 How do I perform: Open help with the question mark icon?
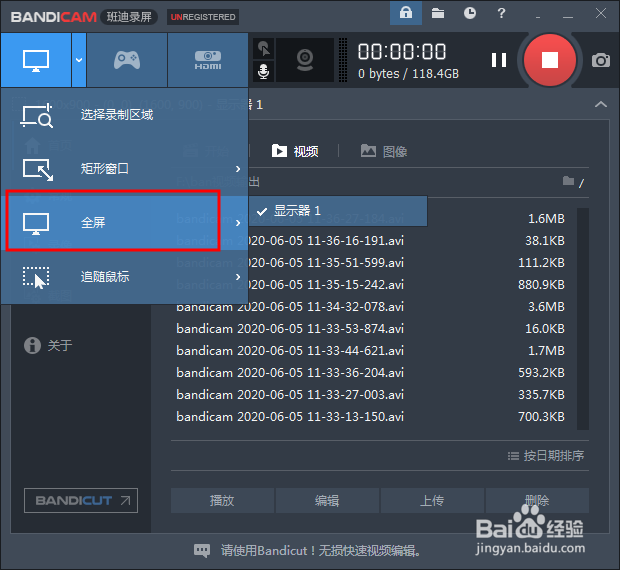click(501, 13)
